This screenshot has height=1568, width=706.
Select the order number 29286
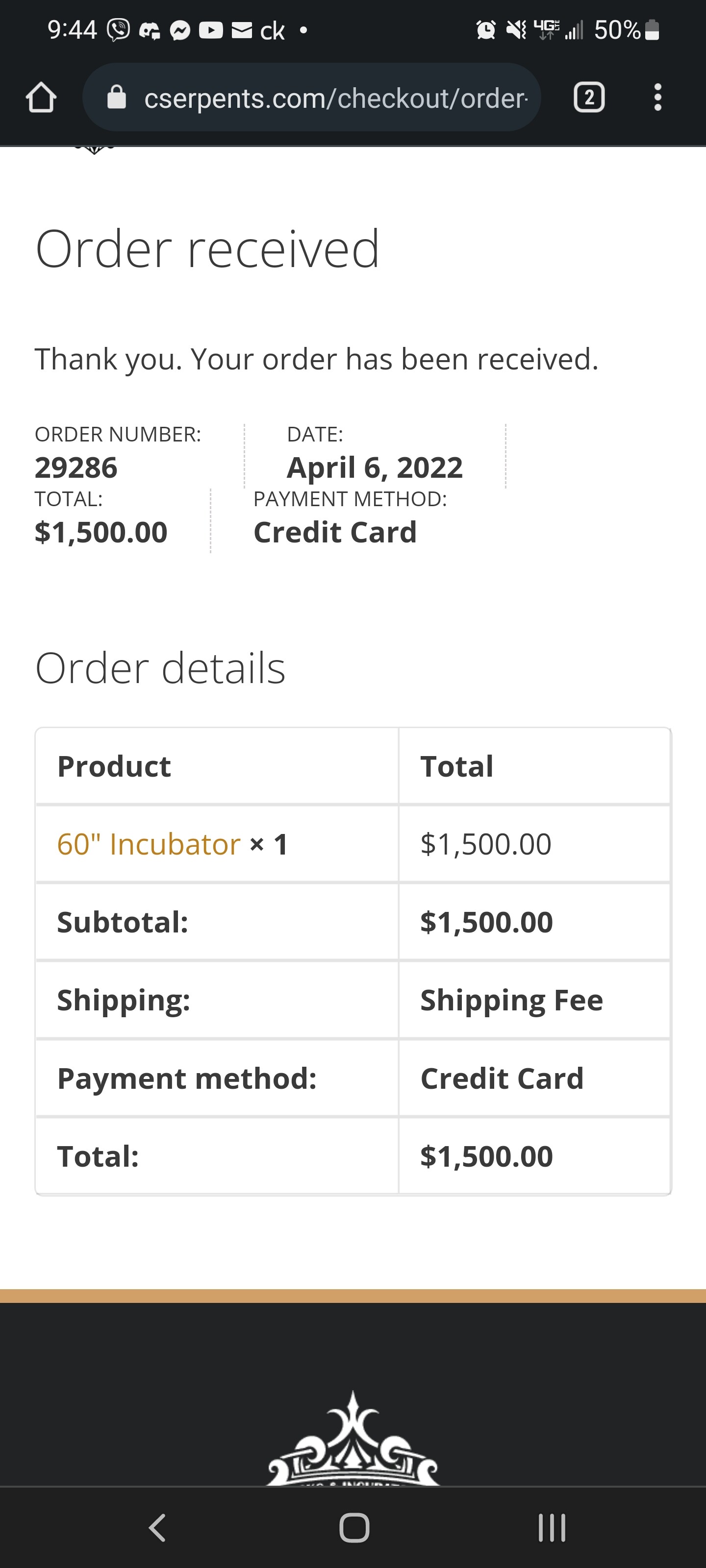pyautogui.click(x=76, y=467)
